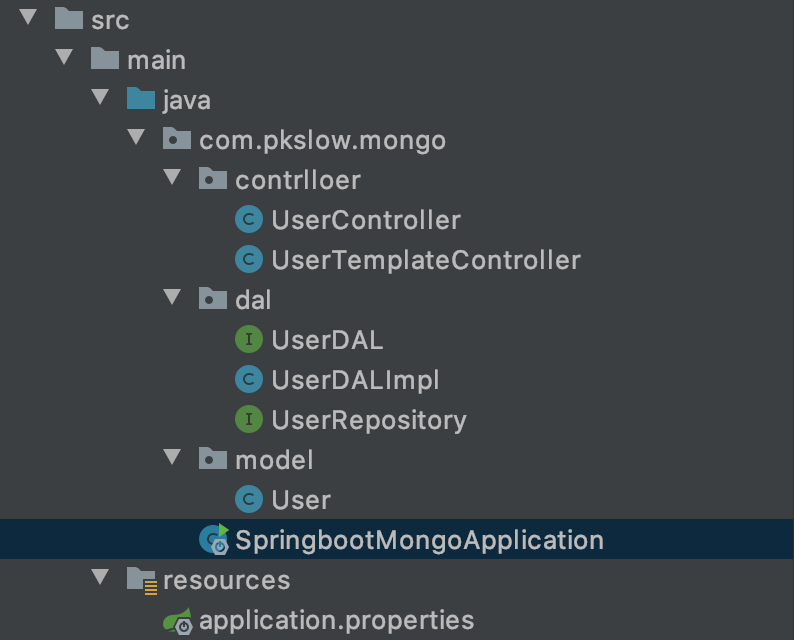This screenshot has width=794, height=640.
Task: Select the SpringbootMongoApplication file
Action: 419,540
